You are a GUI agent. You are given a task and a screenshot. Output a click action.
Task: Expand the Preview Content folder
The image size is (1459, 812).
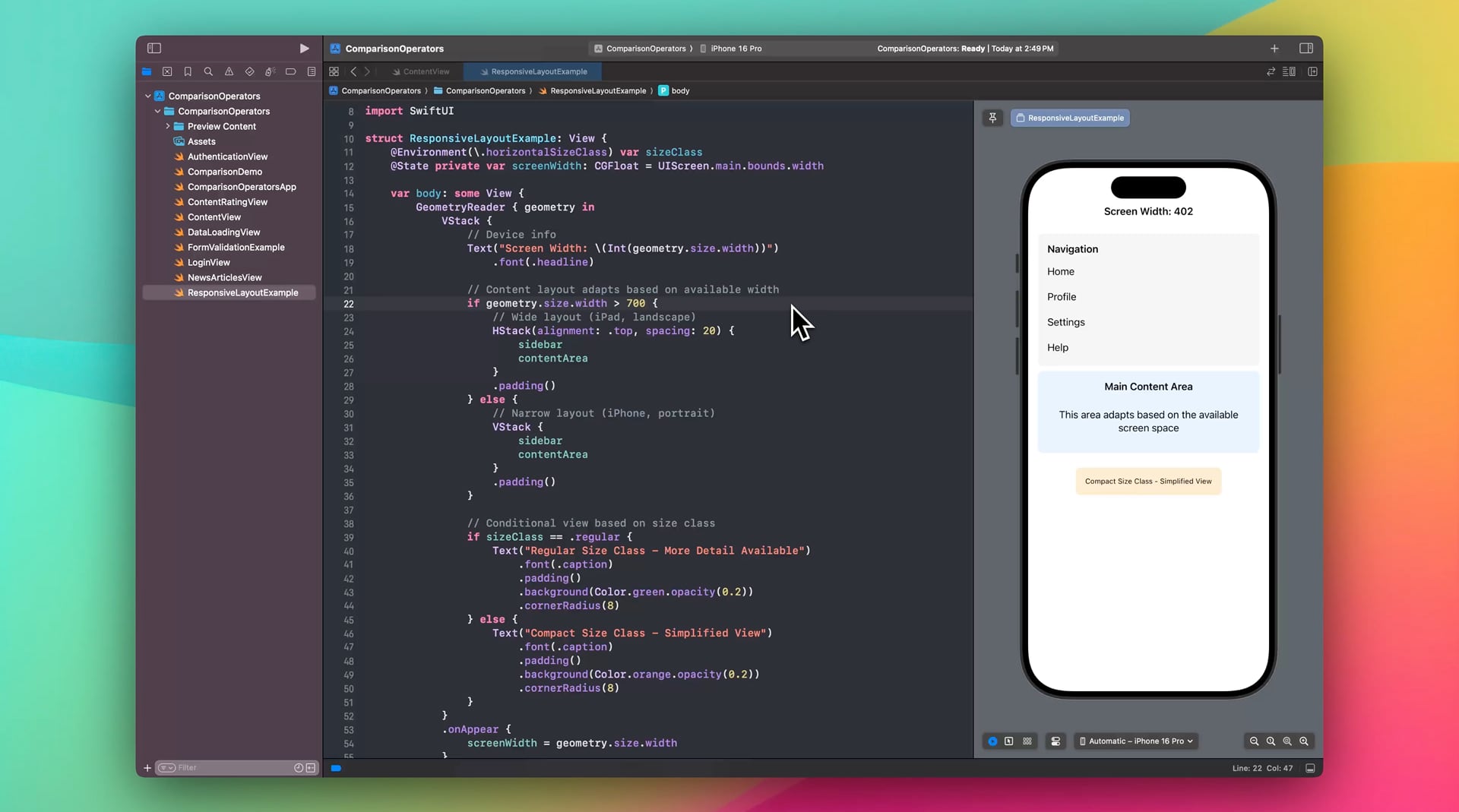click(x=168, y=127)
